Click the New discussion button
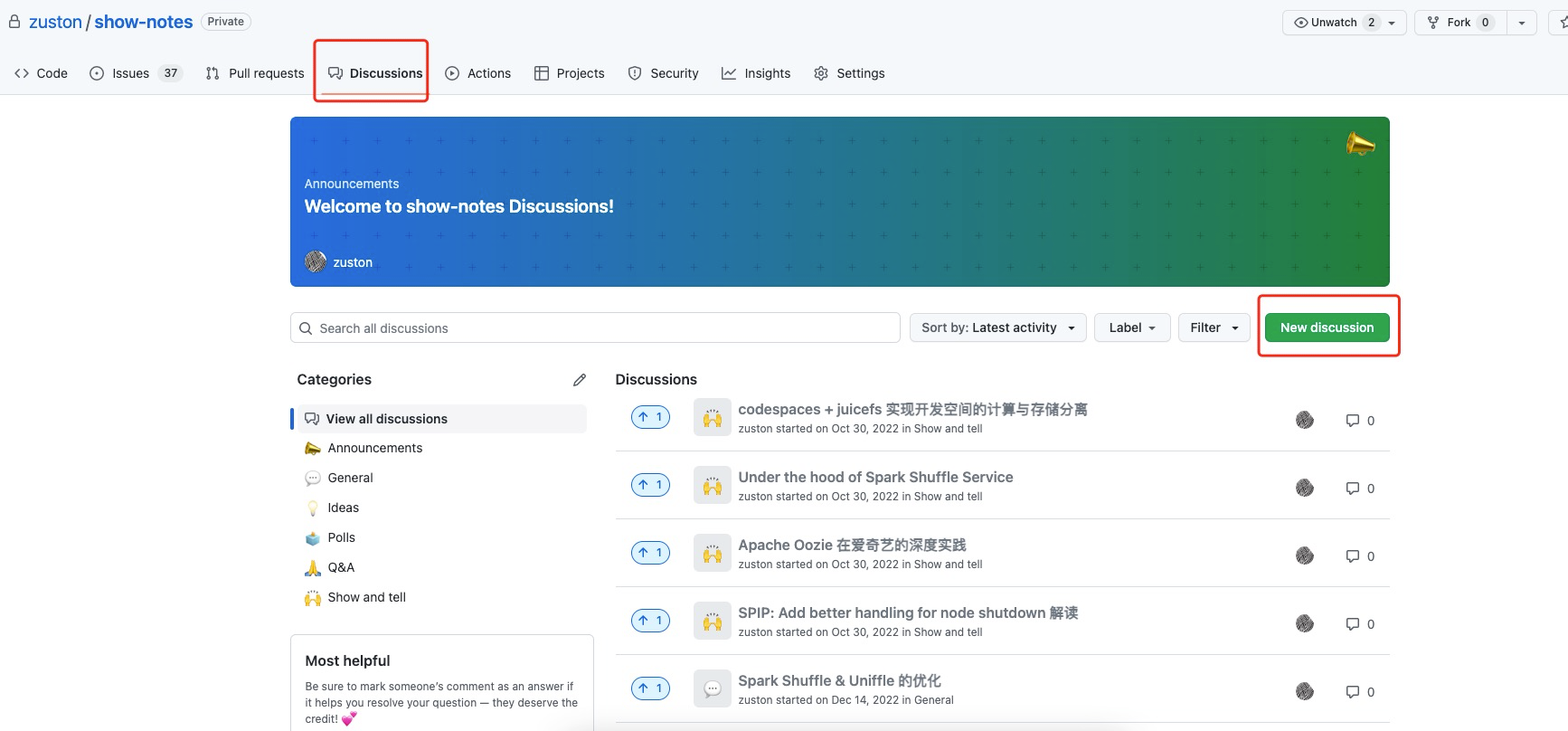1568x731 pixels. (1327, 328)
